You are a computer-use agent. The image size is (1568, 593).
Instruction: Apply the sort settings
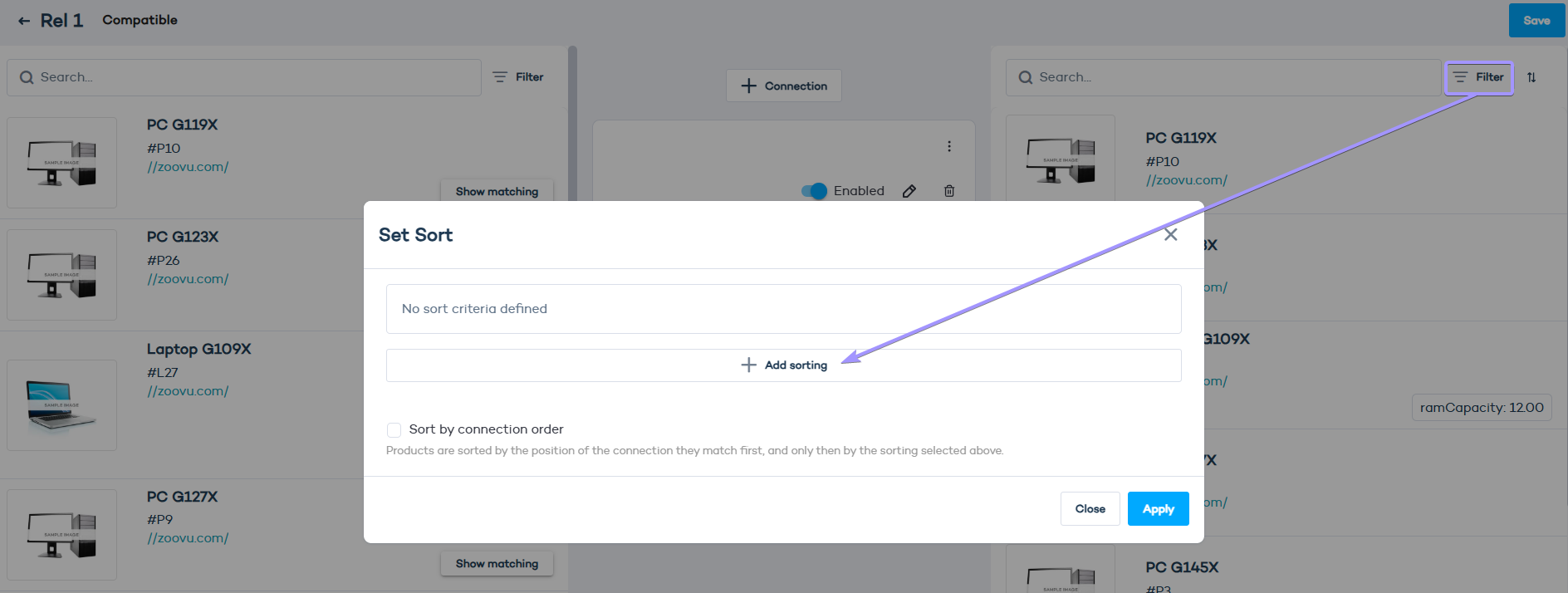pos(1159,509)
